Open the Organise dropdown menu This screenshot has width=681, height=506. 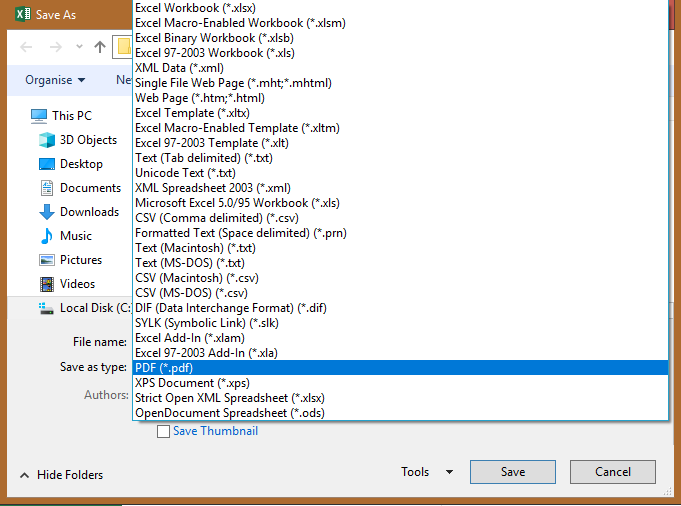point(55,80)
